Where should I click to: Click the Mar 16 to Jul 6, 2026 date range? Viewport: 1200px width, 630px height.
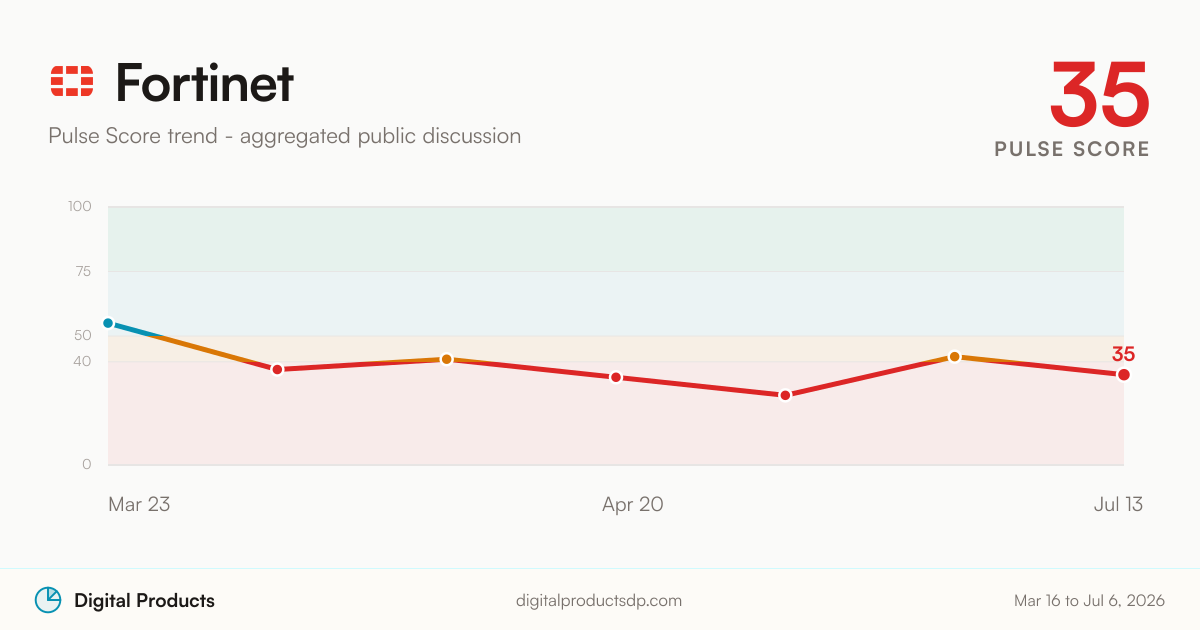1089,601
